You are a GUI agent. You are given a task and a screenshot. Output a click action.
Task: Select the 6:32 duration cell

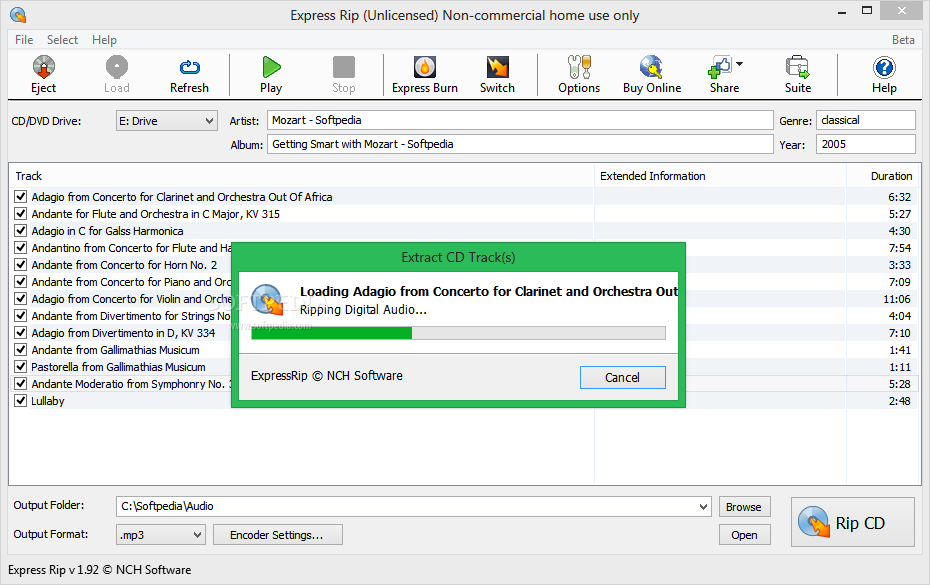[899, 197]
